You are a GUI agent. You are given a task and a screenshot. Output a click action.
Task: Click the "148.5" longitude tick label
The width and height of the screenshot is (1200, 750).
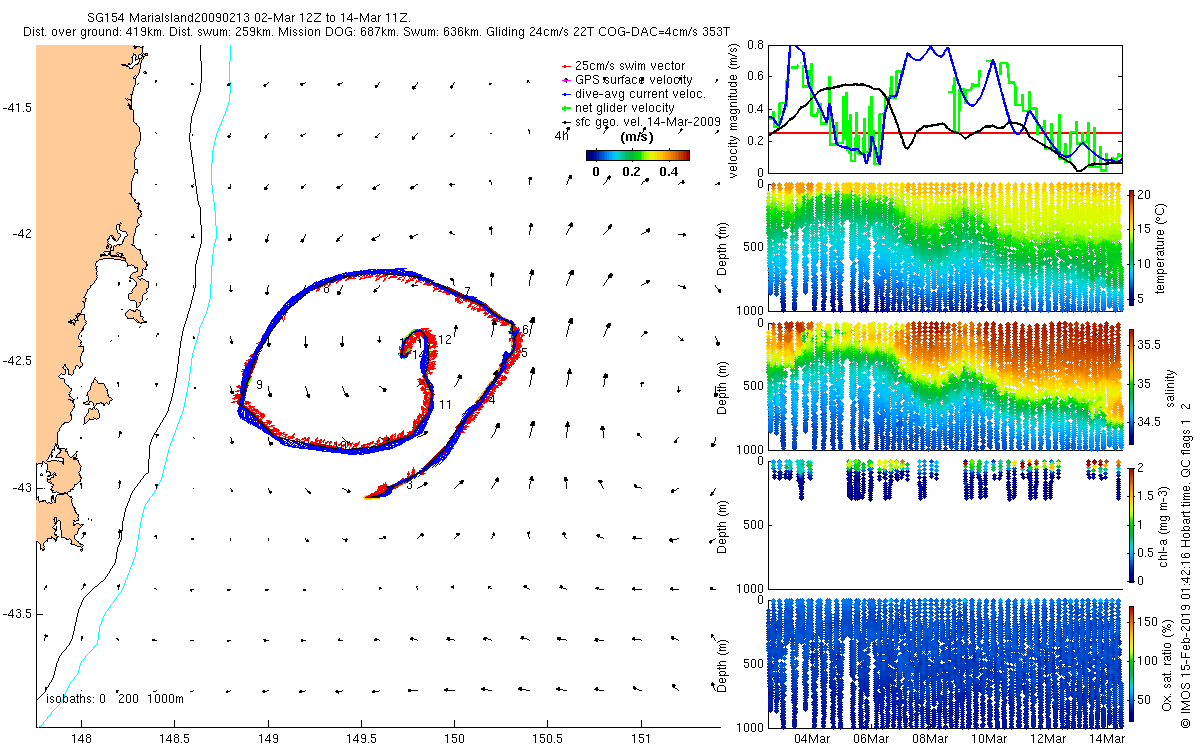click(x=175, y=740)
